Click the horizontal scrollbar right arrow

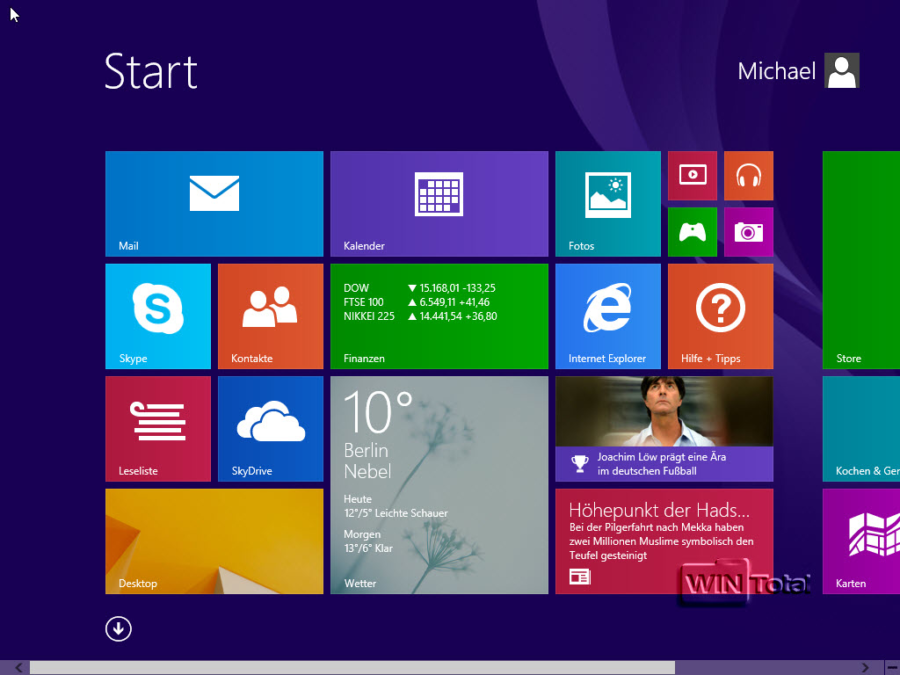pyautogui.click(x=865, y=668)
